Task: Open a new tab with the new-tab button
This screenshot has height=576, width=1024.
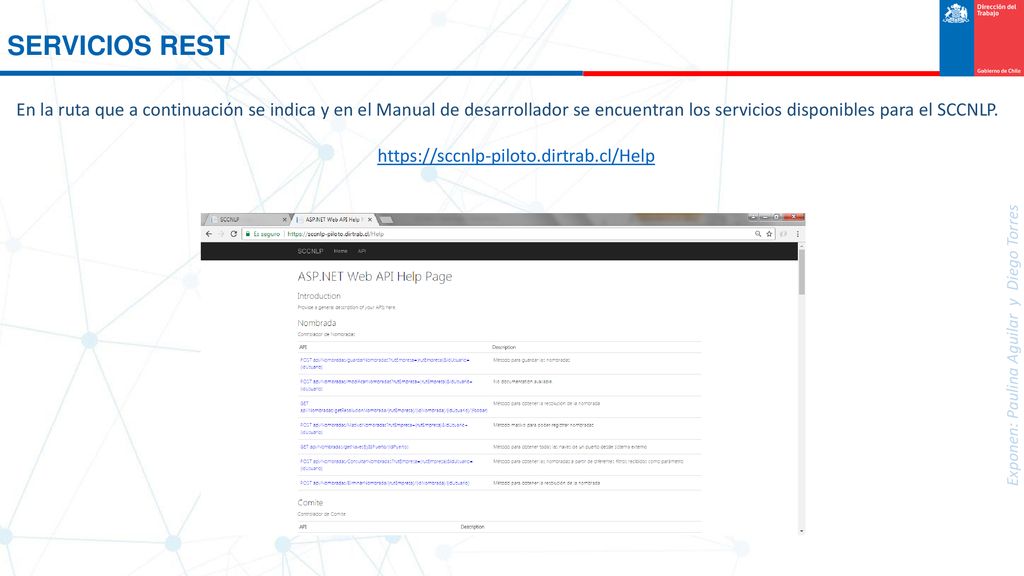Action: point(386,220)
